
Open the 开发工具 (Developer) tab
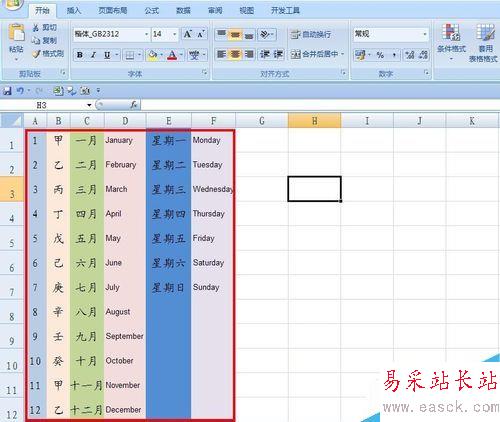tap(285, 11)
